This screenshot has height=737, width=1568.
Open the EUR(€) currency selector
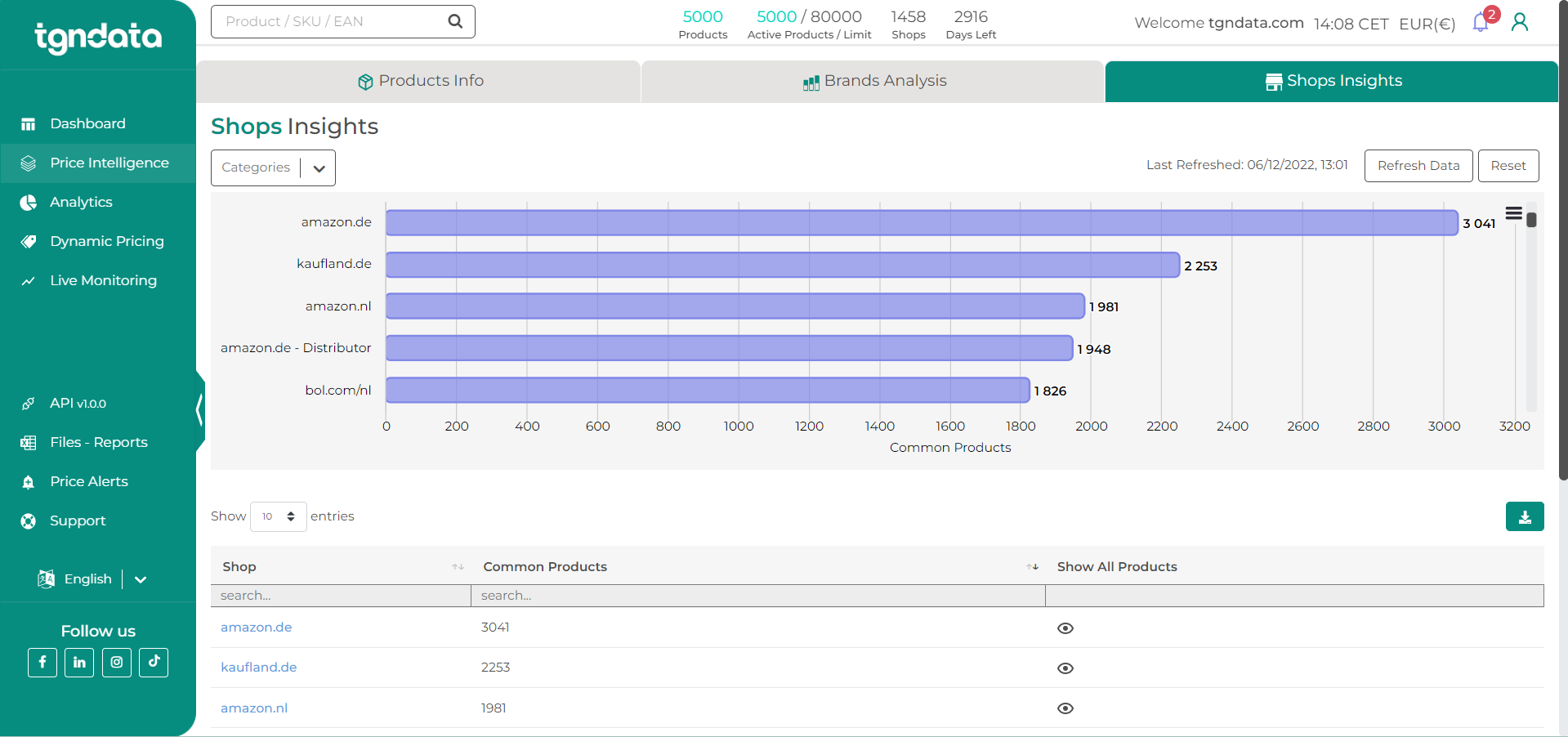tap(1427, 24)
